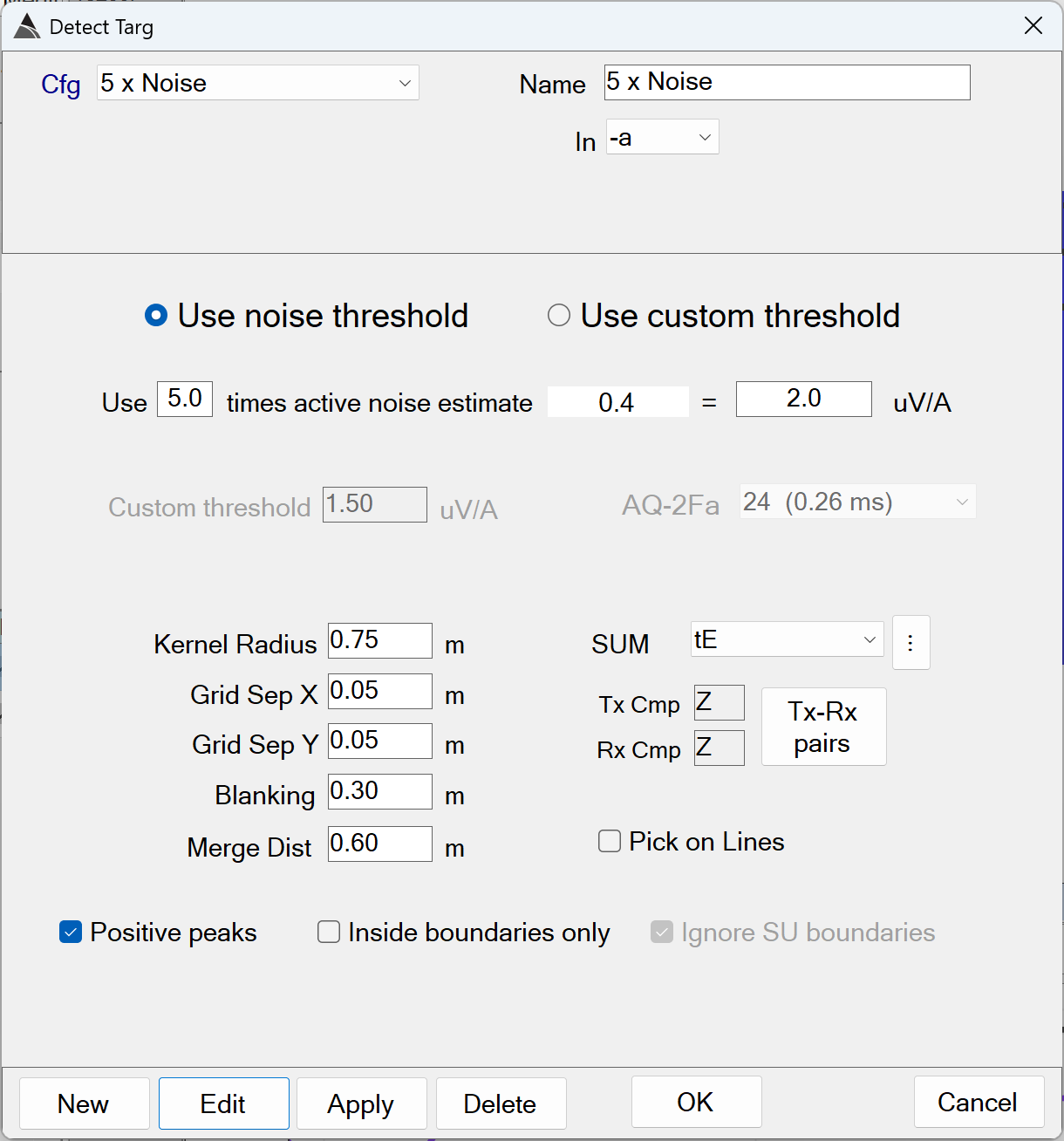
Task: Click the Detect Targ app icon
Action: click(27, 27)
